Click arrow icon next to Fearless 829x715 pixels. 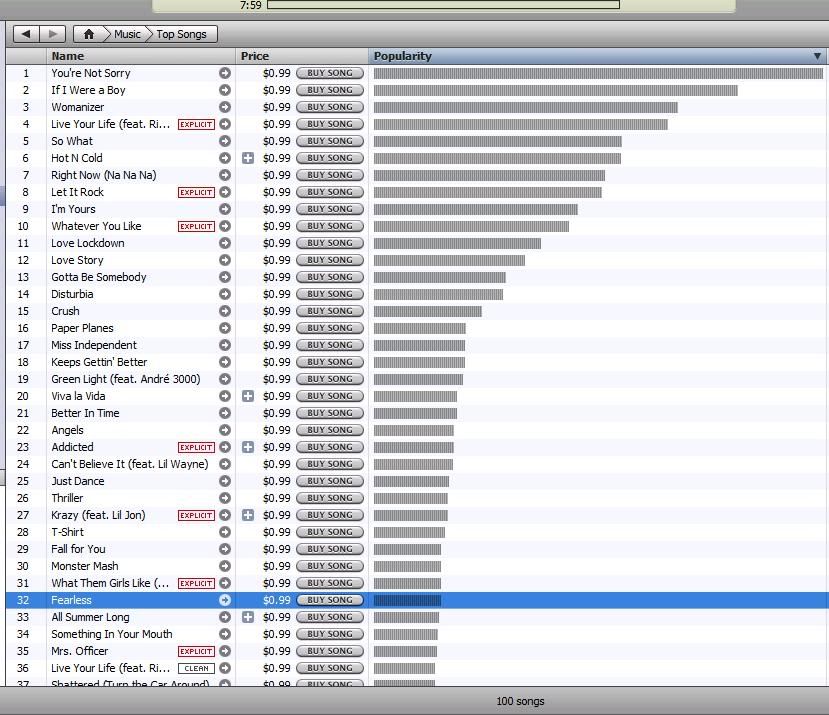(225, 600)
